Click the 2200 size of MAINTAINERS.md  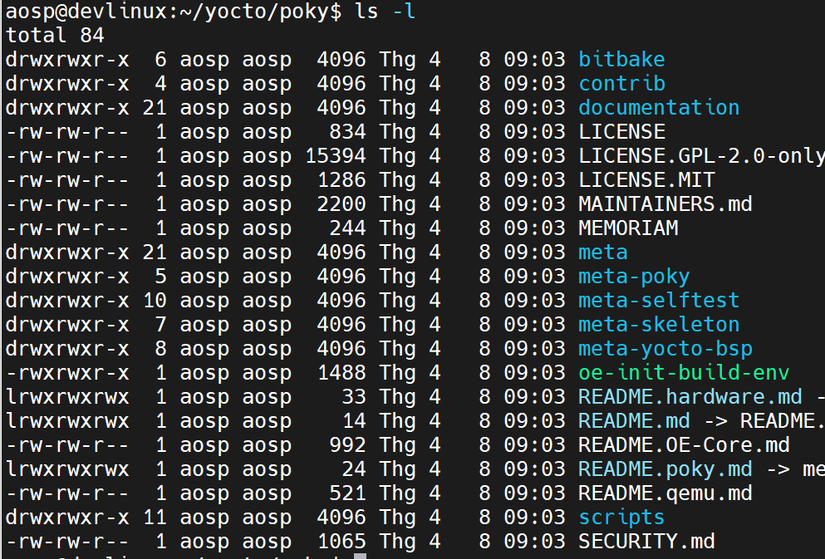[341, 204]
